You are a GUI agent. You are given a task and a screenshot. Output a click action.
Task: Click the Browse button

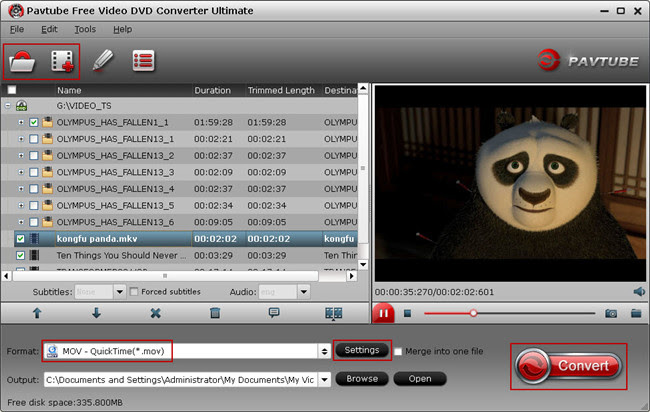coord(362,379)
